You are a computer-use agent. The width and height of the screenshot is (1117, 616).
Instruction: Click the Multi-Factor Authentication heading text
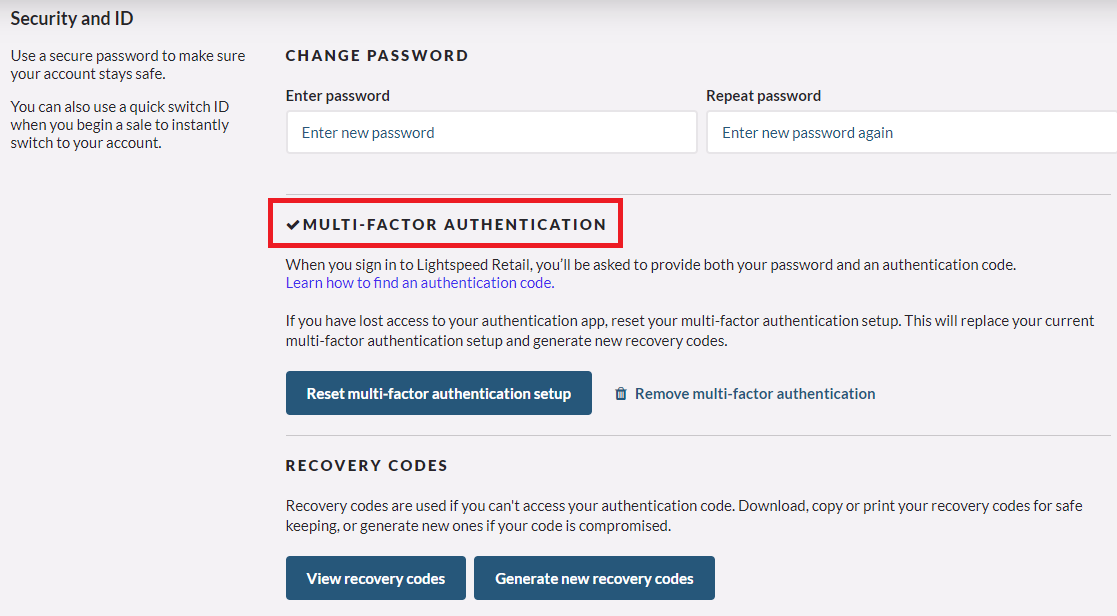click(x=454, y=225)
